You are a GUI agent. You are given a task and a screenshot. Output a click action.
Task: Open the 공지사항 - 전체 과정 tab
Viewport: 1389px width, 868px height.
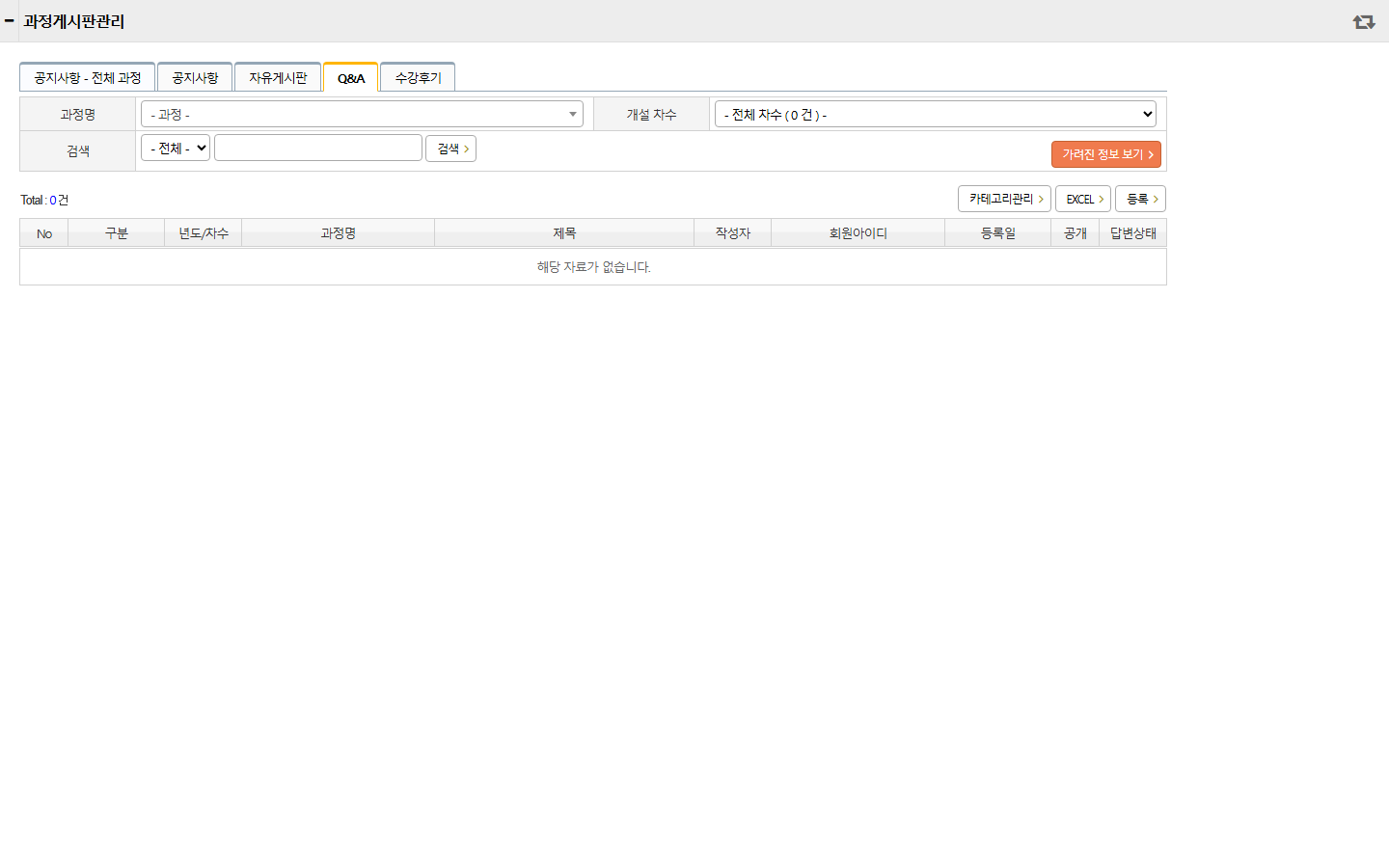click(87, 77)
